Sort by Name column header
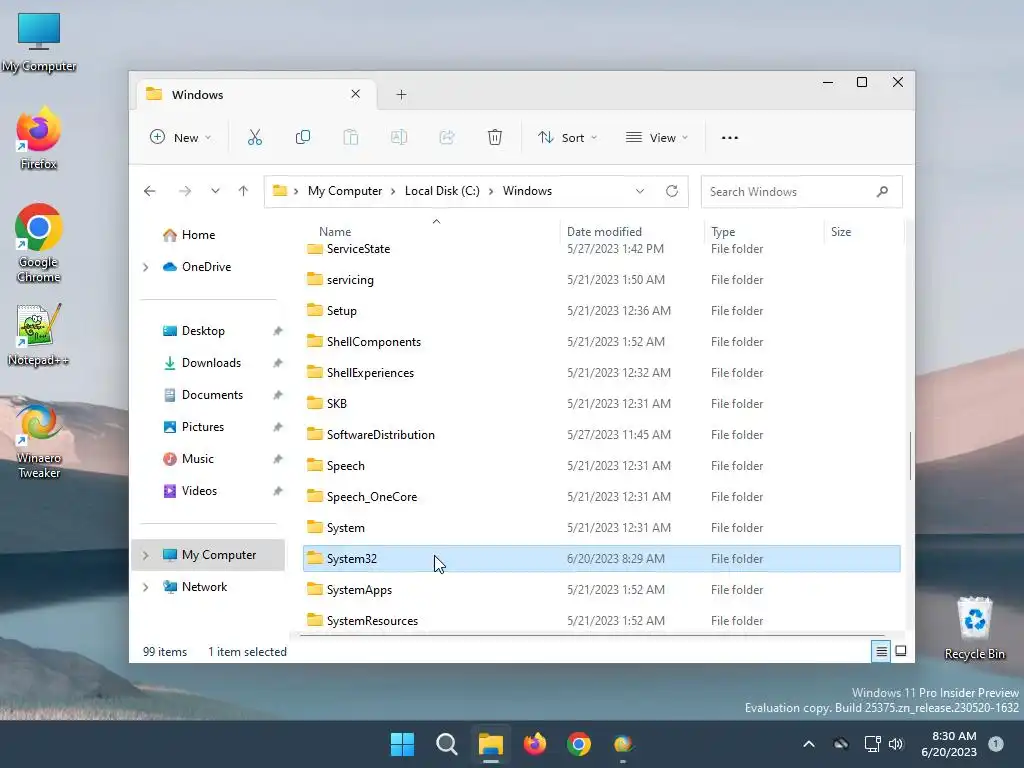Image resolution: width=1024 pixels, height=768 pixels. pos(335,232)
